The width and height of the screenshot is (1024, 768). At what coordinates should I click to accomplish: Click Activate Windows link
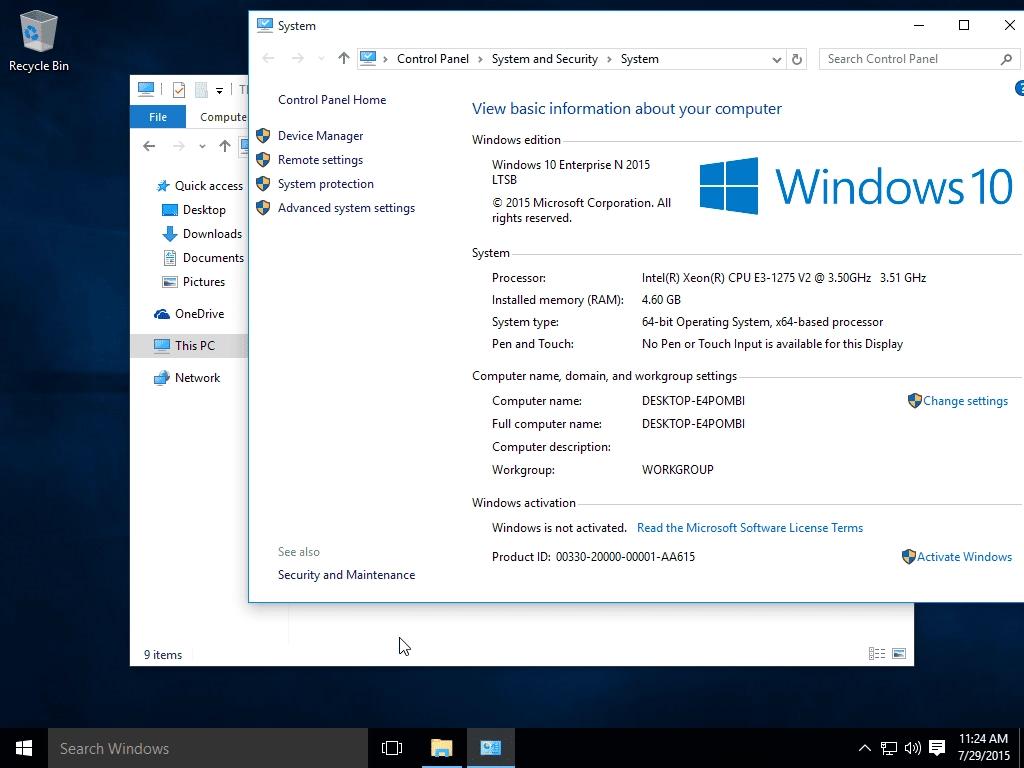[x=964, y=557]
